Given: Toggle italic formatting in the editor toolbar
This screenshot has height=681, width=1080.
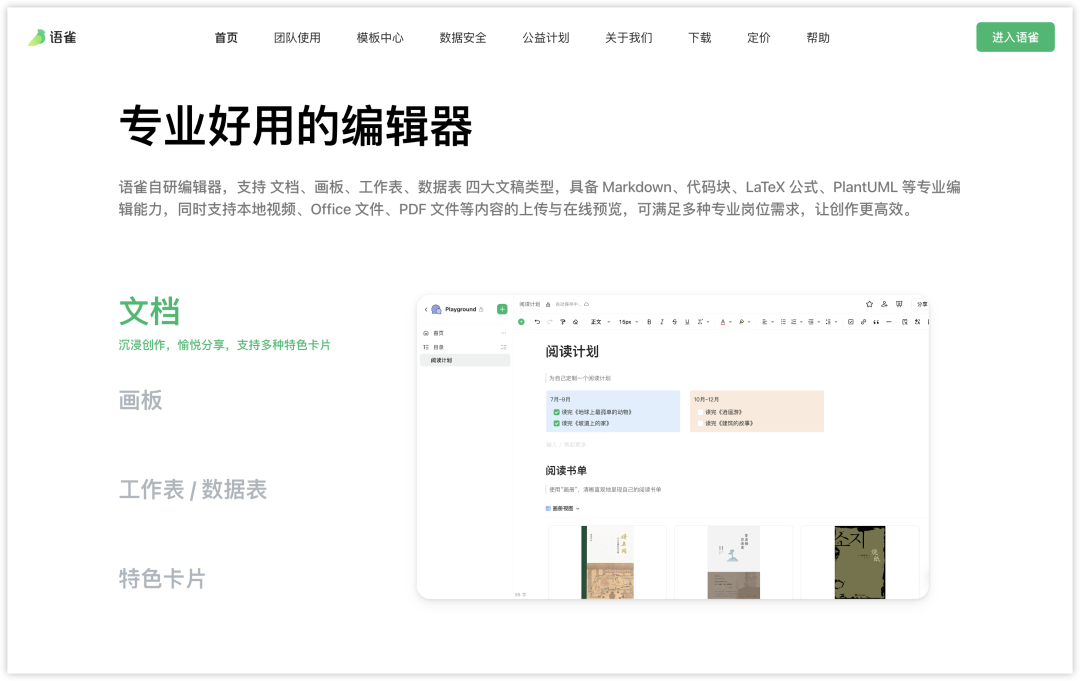Looking at the screenshot, I should 662,322.
